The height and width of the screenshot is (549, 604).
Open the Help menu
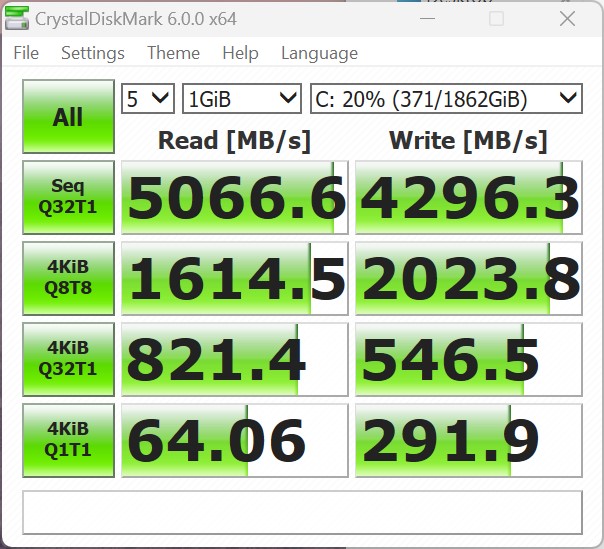click(x=240, y=53)
